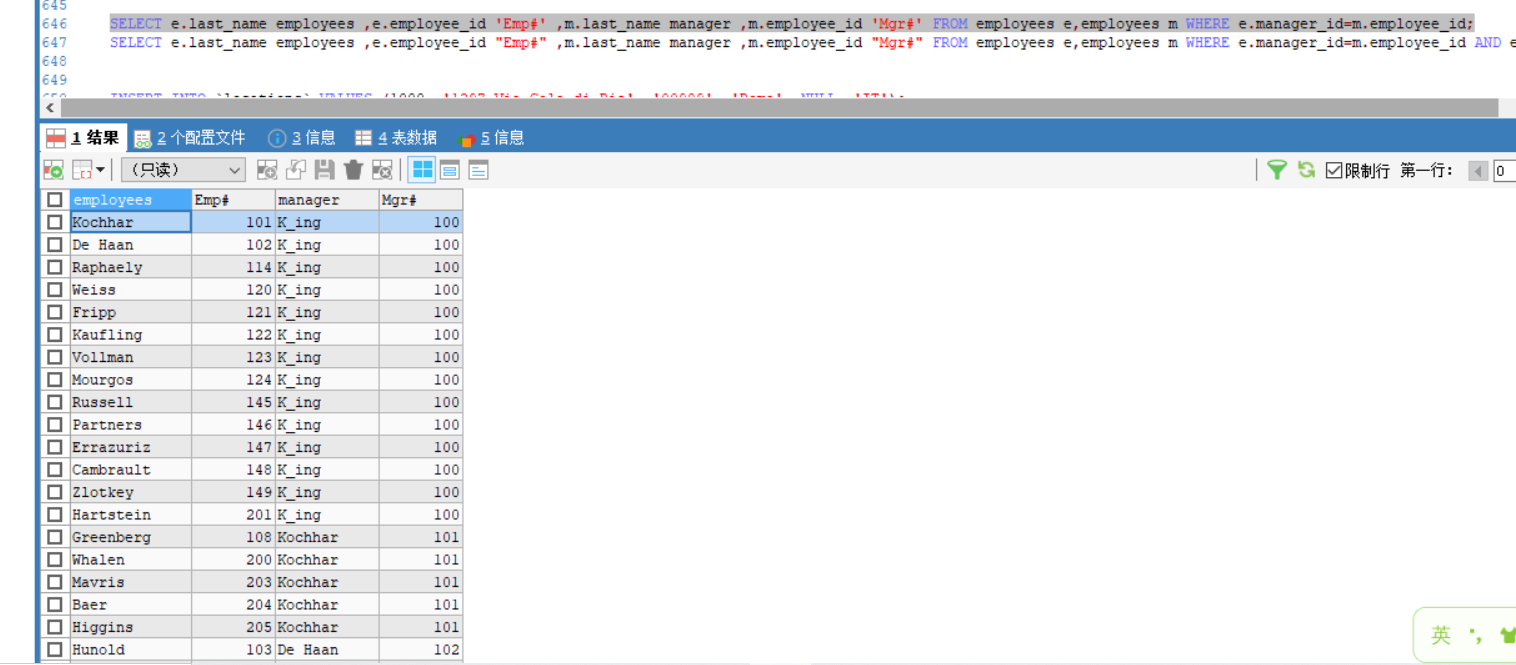Click the filter results funnel icon
Screen dimensions: 1516x665
(1279, 170)
